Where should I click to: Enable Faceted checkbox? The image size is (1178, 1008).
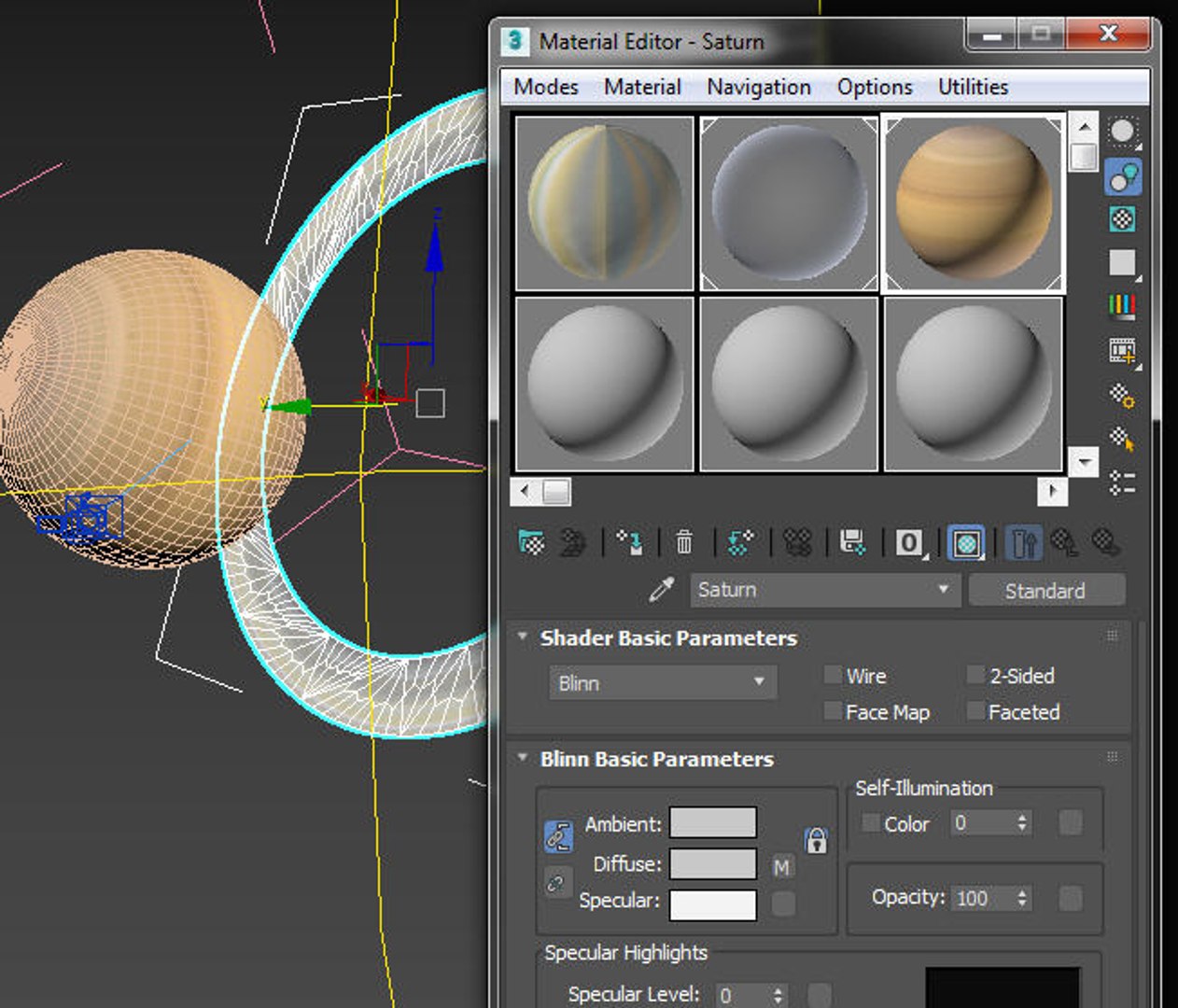(975, 711)
